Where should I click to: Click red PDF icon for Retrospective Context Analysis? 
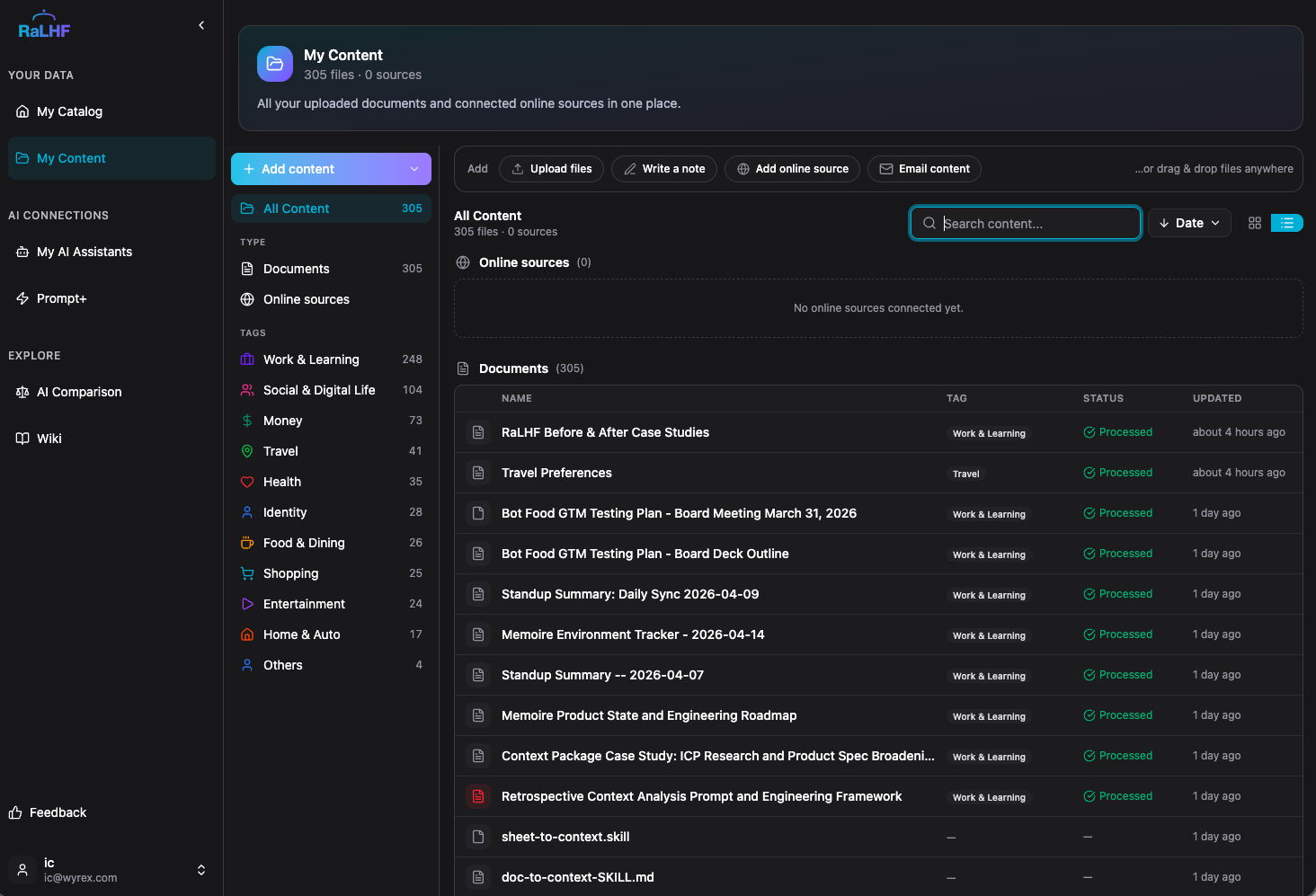[x=478, y=796]
